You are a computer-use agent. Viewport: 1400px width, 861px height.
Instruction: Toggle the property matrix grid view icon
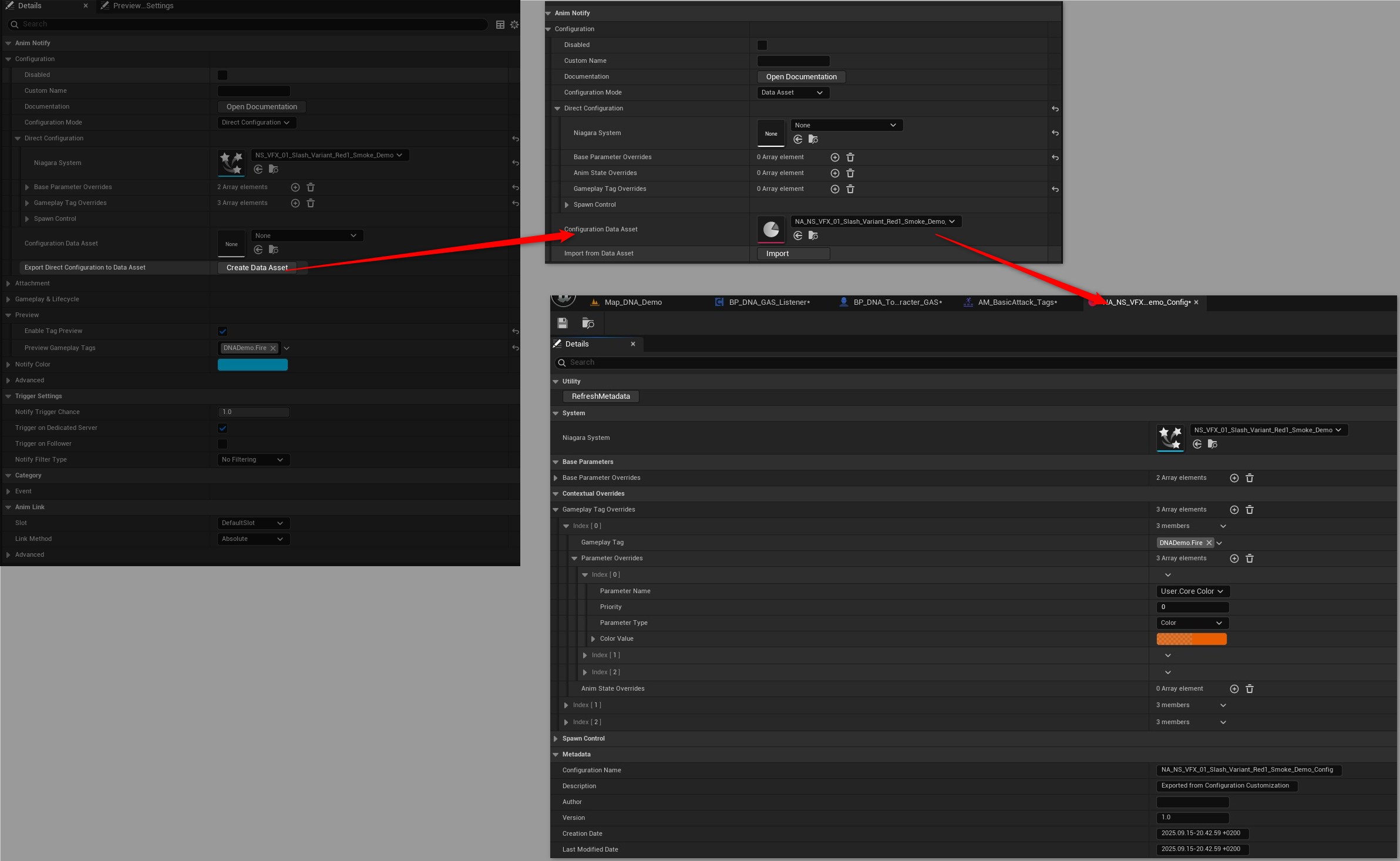click(x=500, y=25)
